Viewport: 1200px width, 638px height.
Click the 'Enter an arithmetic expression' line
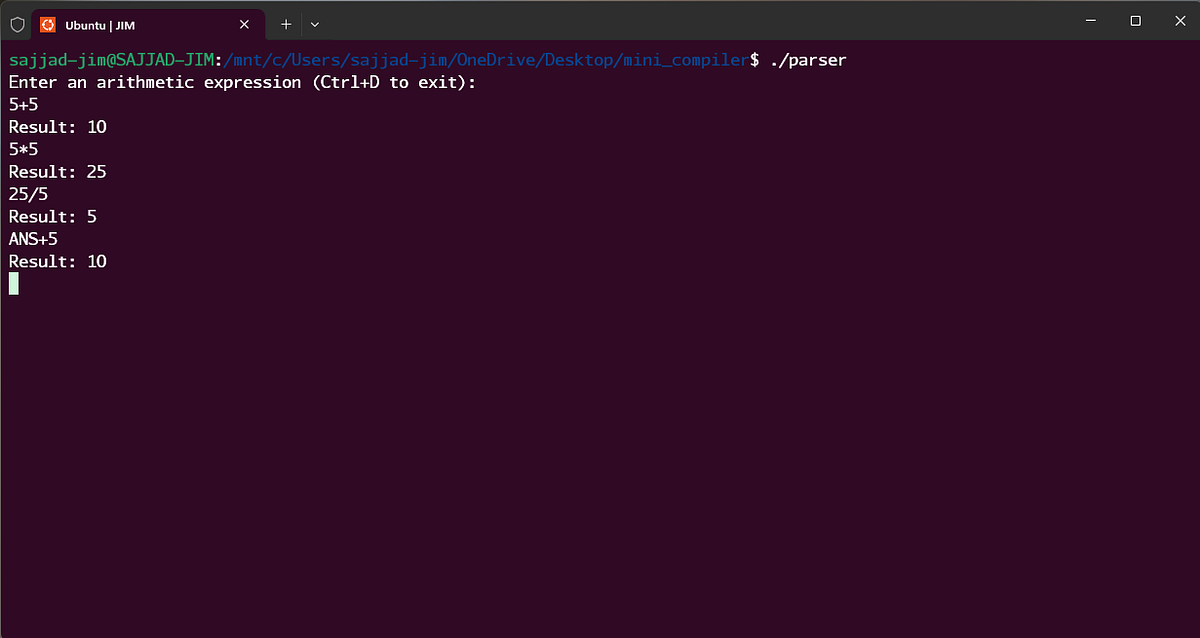(x=240, y=81)
